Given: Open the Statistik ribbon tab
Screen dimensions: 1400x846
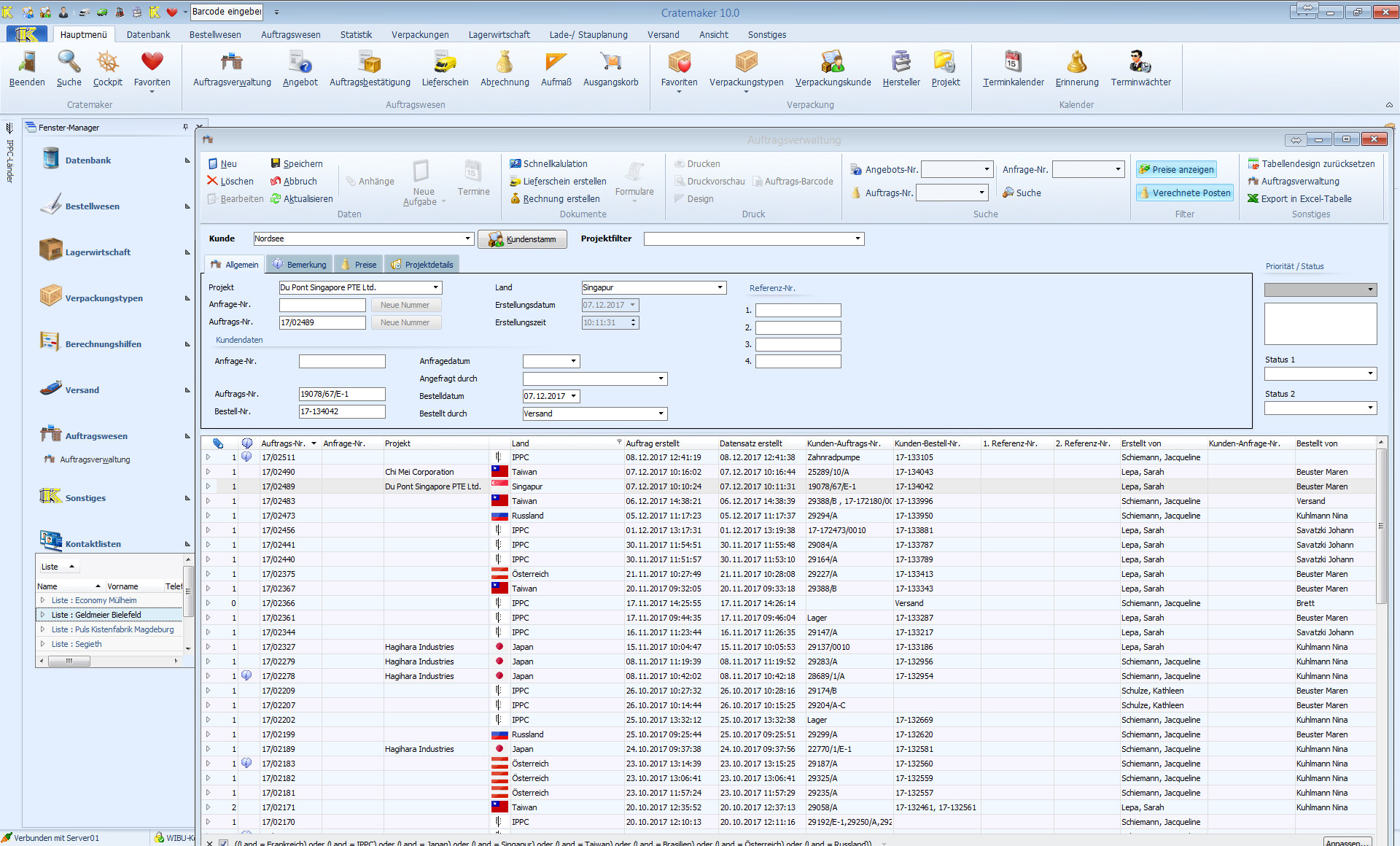Looking at the screenshot, I should [356, 34].
